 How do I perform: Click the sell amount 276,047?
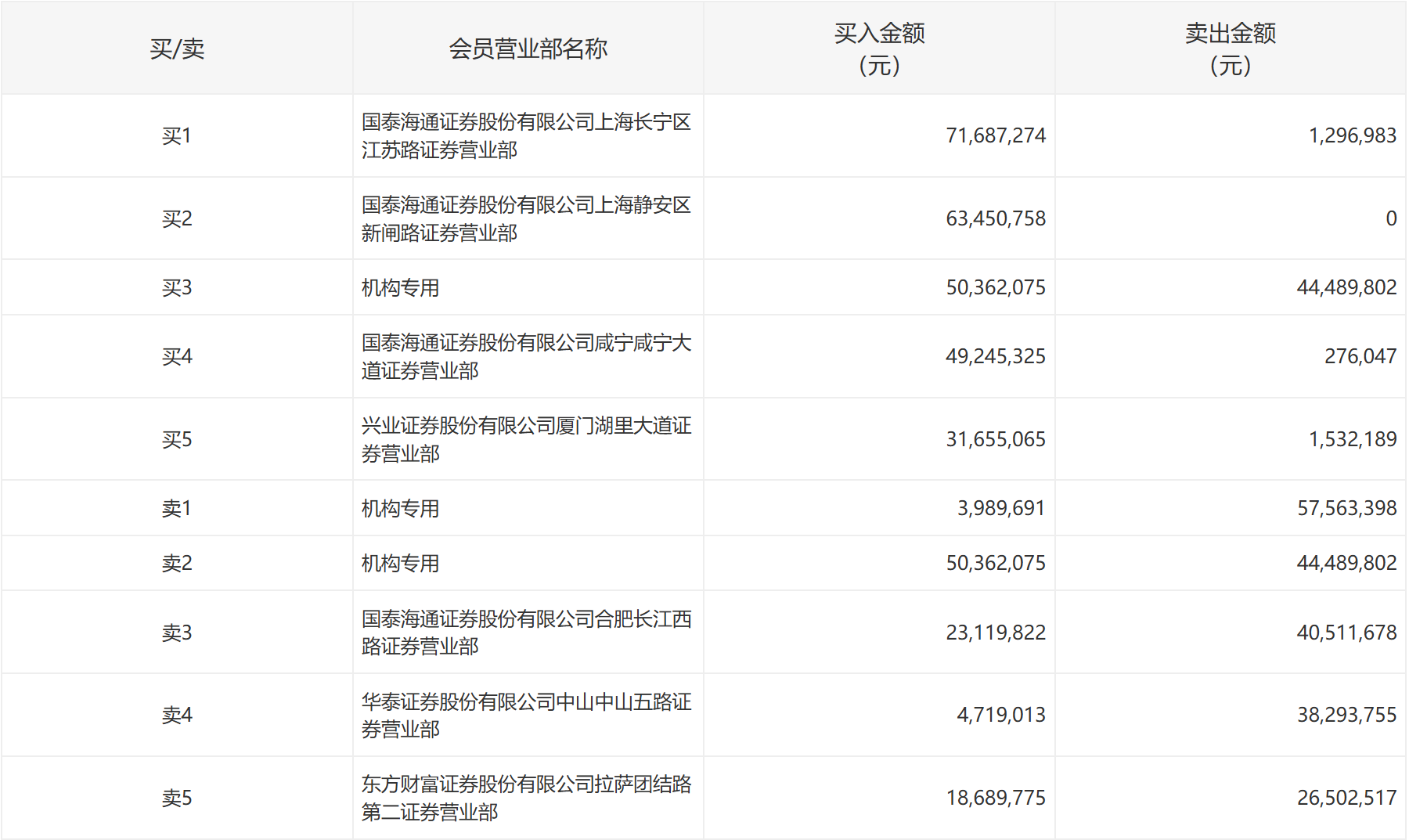click(1360, 356)
